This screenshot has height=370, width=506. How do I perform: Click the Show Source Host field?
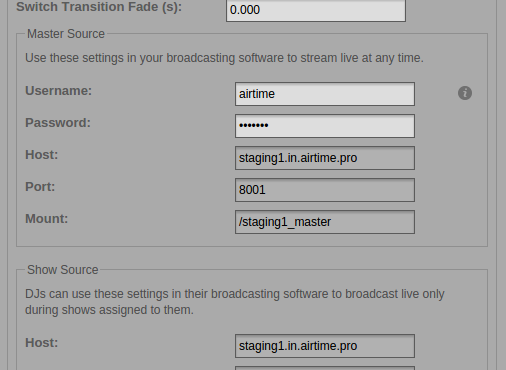click(325, 346)
